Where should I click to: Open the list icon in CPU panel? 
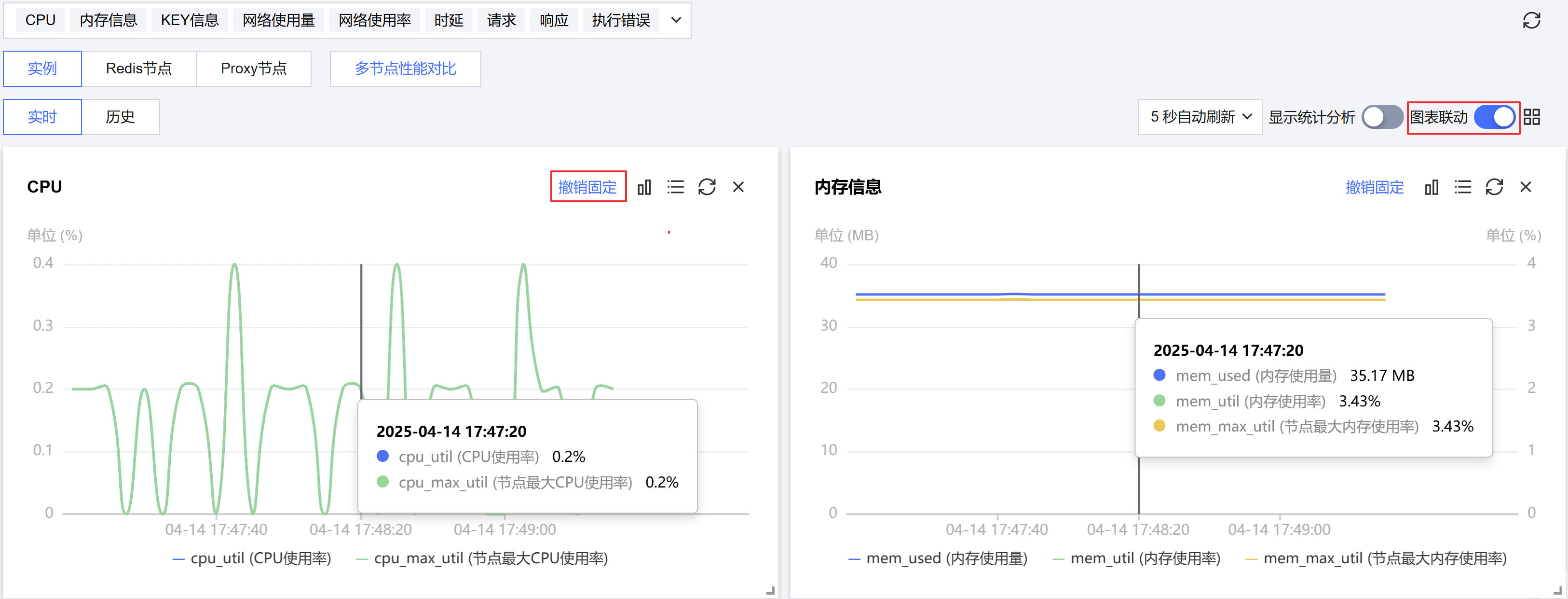click(675, 187)
